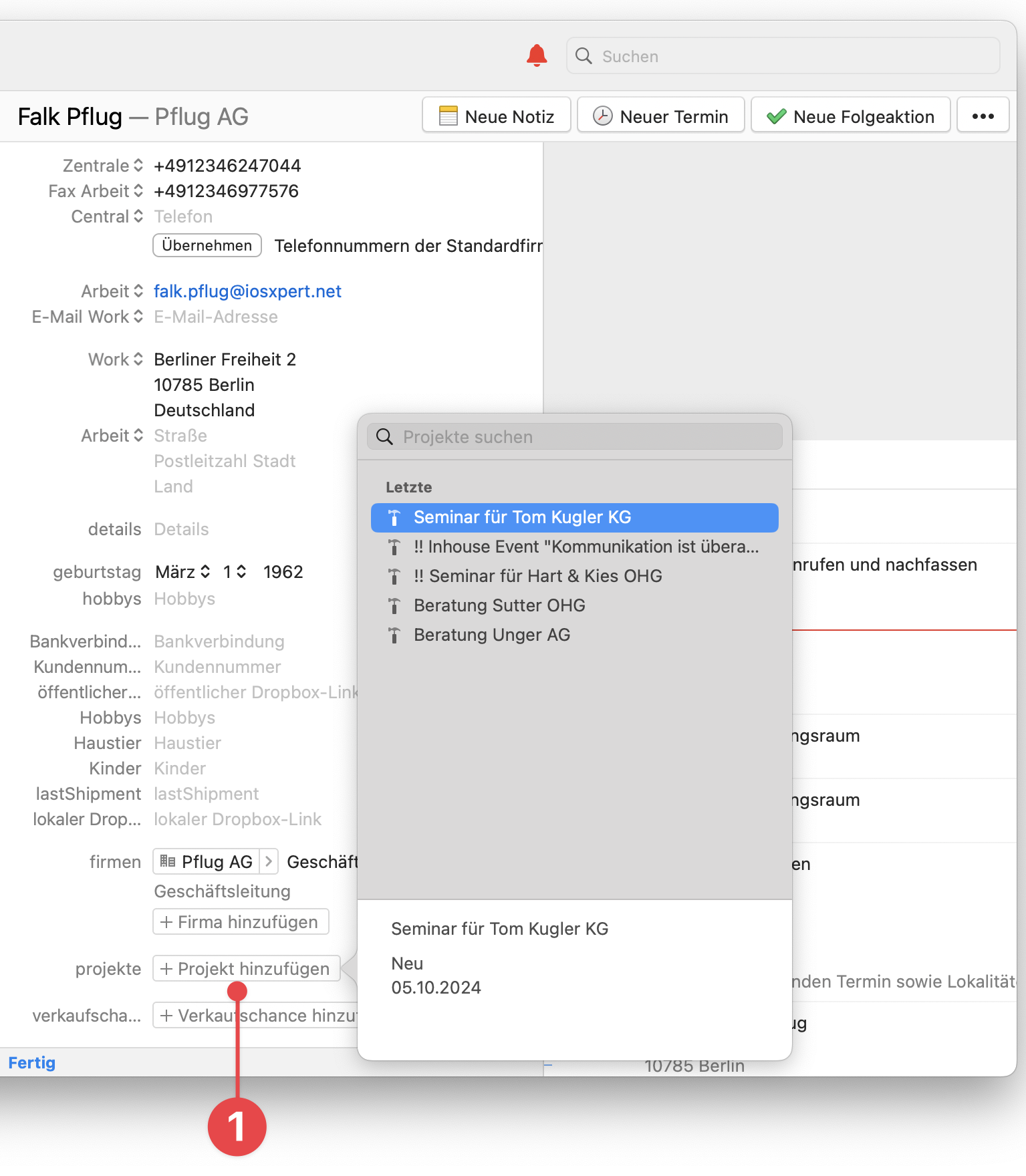
Task: Edit the birth year 1962
Action: pyautogui.click(x=283, y=572)
